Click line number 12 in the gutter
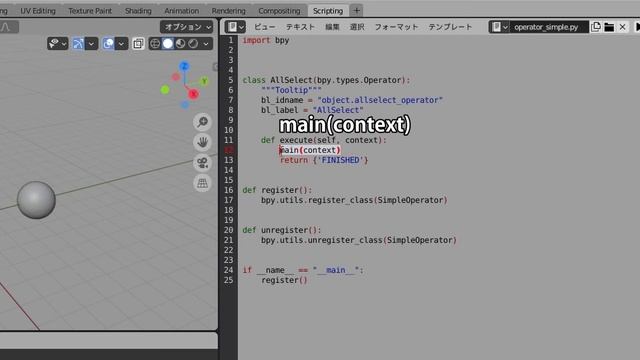The width and height of the screenshot is (640, 360). (x=229, y=150)
